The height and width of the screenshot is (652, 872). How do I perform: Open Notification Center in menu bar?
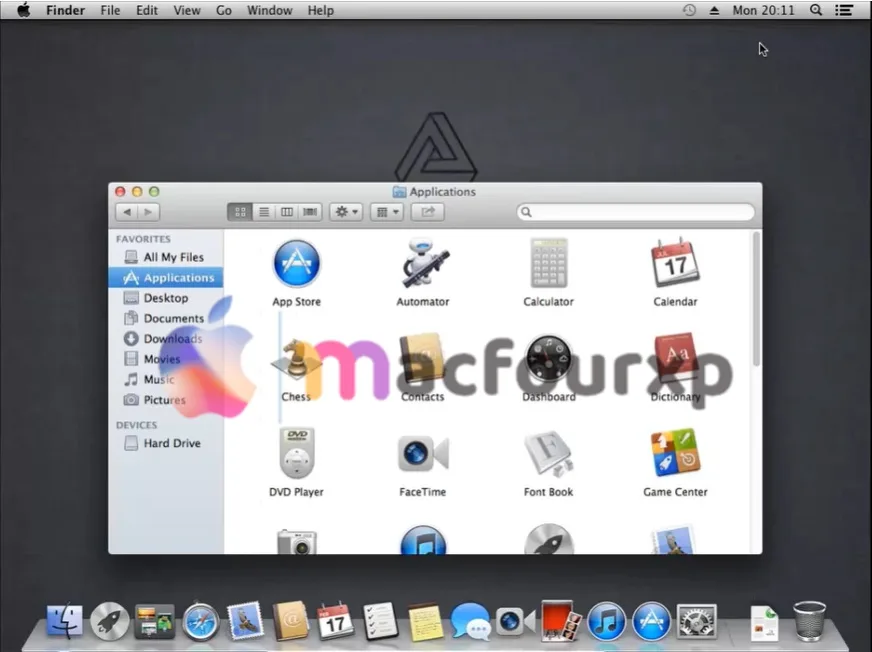[844, 10]
